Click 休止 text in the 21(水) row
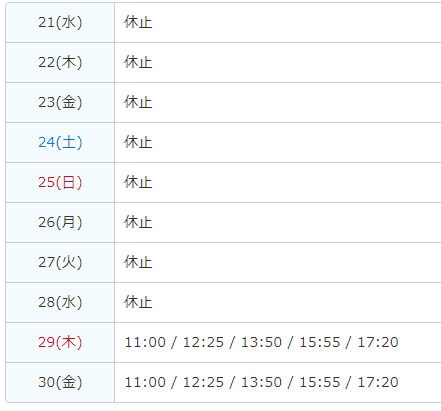This screenshot has width=441, height=411. coord(138,23)
